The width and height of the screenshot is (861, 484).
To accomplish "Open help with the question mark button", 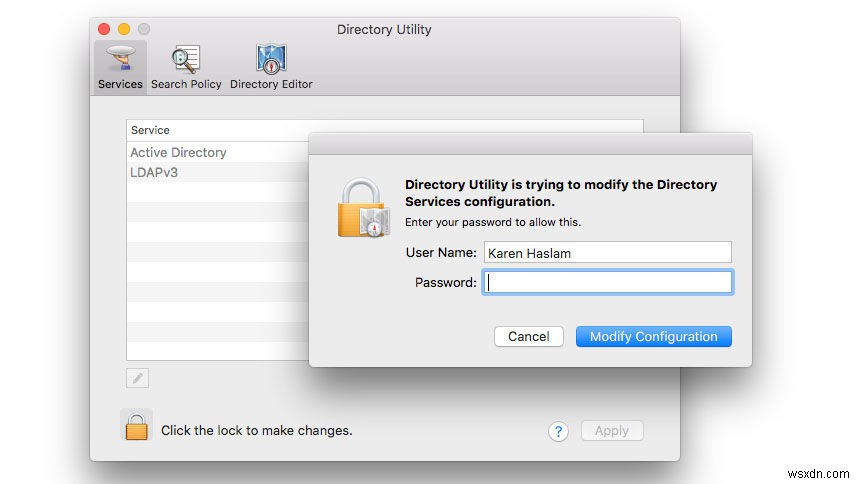I will pos(558,431).
